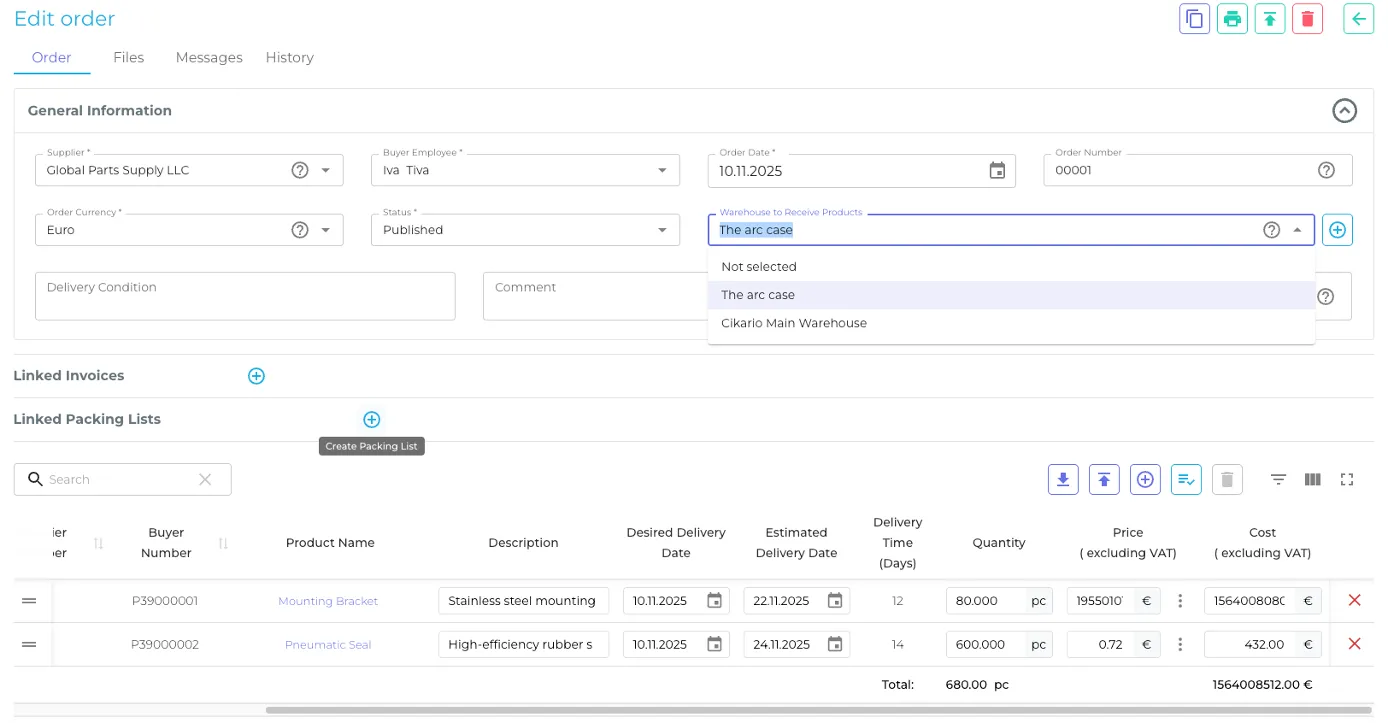Add a new warehouse with plus icon

click(x=1337, y=230)
